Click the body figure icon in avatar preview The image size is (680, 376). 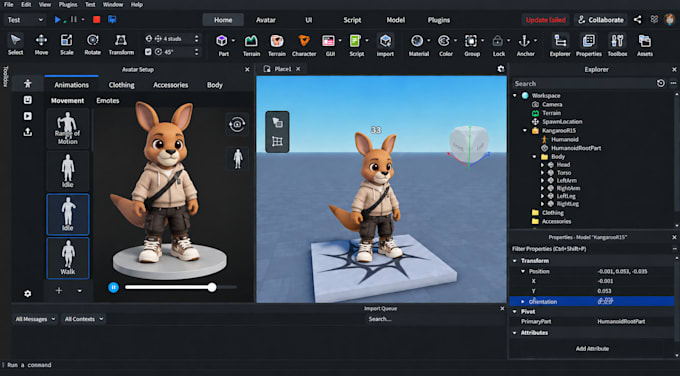238,158
